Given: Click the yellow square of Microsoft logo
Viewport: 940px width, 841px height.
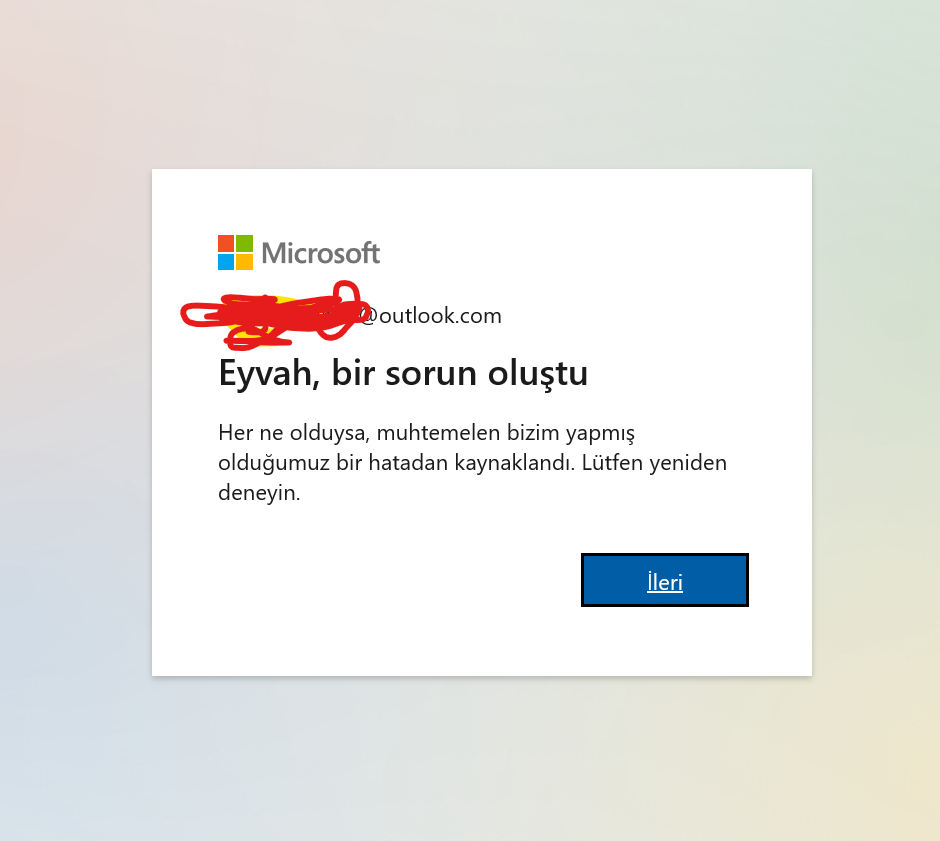Looking at the screenshot, I should 244,262.
